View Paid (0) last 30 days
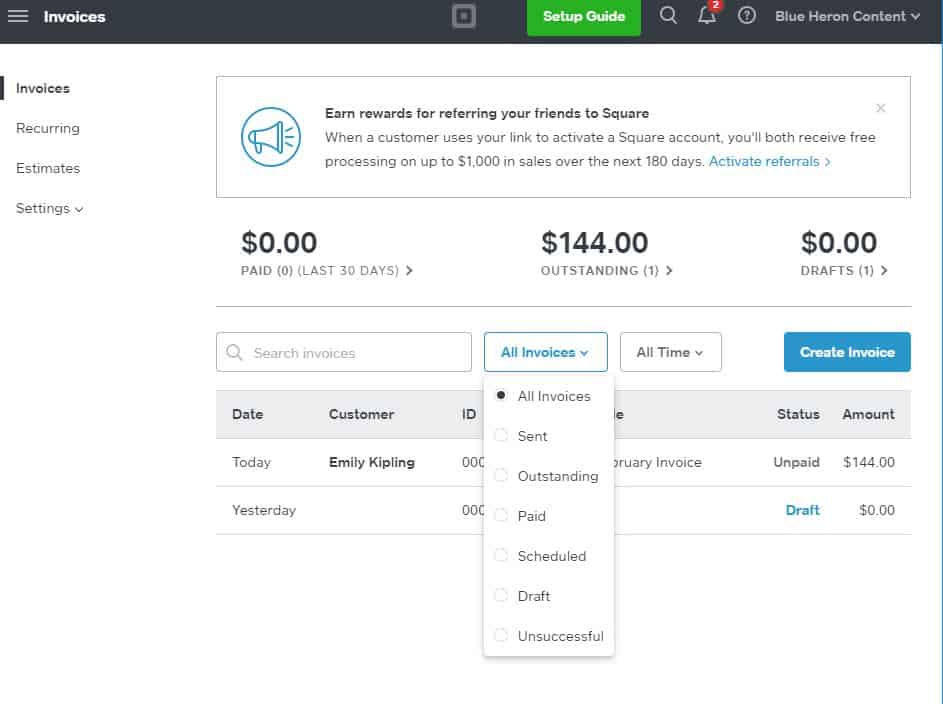Viewport: 943px width, 704px height. [x=327, y=271]
